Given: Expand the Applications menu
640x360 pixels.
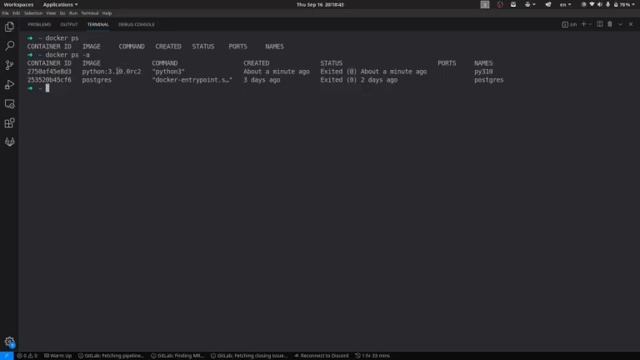Looking at the screenshot, I should pyautogui.click(x=60, y=4).
